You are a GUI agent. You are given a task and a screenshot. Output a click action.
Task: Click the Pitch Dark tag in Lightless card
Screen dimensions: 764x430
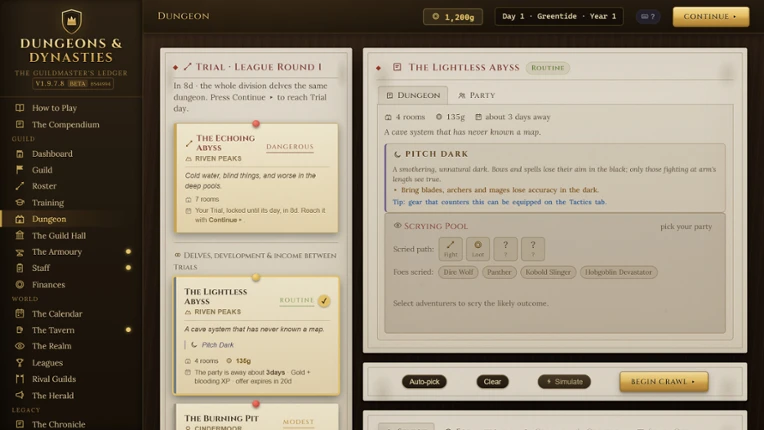point(212,345)
